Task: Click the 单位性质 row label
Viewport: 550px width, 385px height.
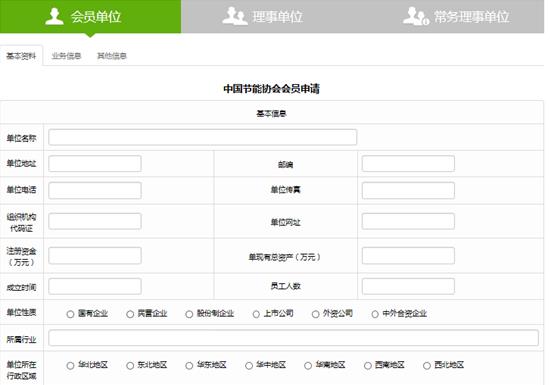Action: [x=21, y=312]
